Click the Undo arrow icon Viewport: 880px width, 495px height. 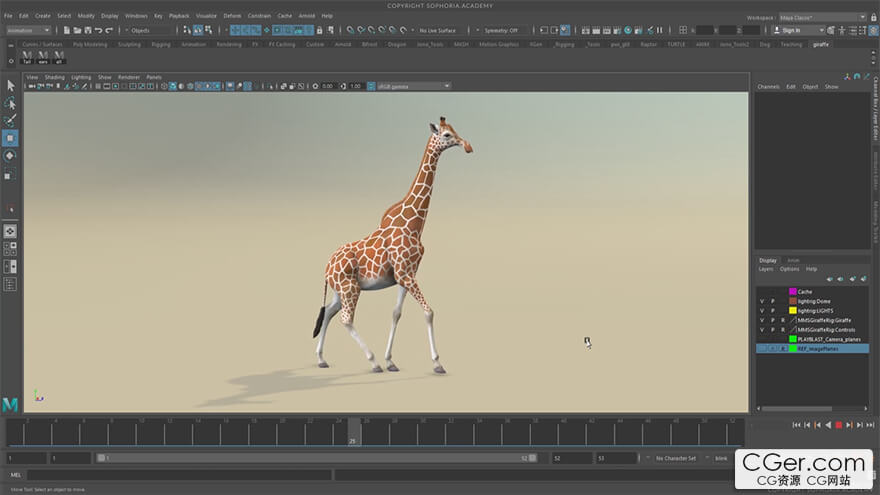click(x=97, y=30)
